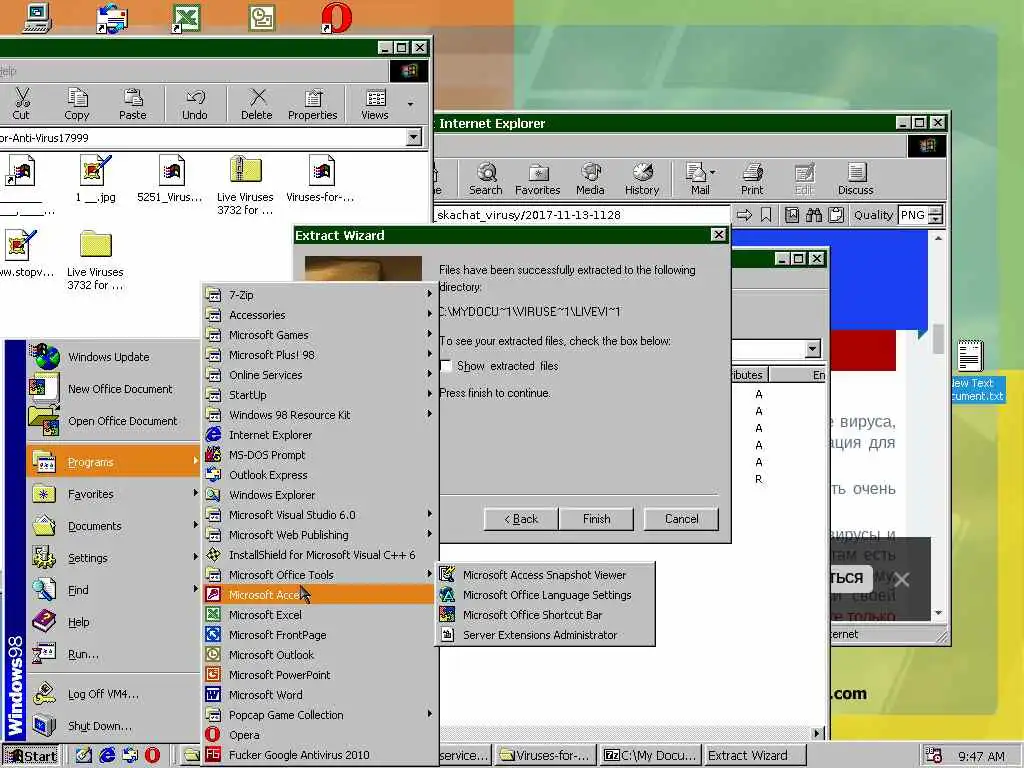The width and height of the screenshot is (1024, 768).
Task: Click Windows Update in Start menu
Action: pos(112,357)
